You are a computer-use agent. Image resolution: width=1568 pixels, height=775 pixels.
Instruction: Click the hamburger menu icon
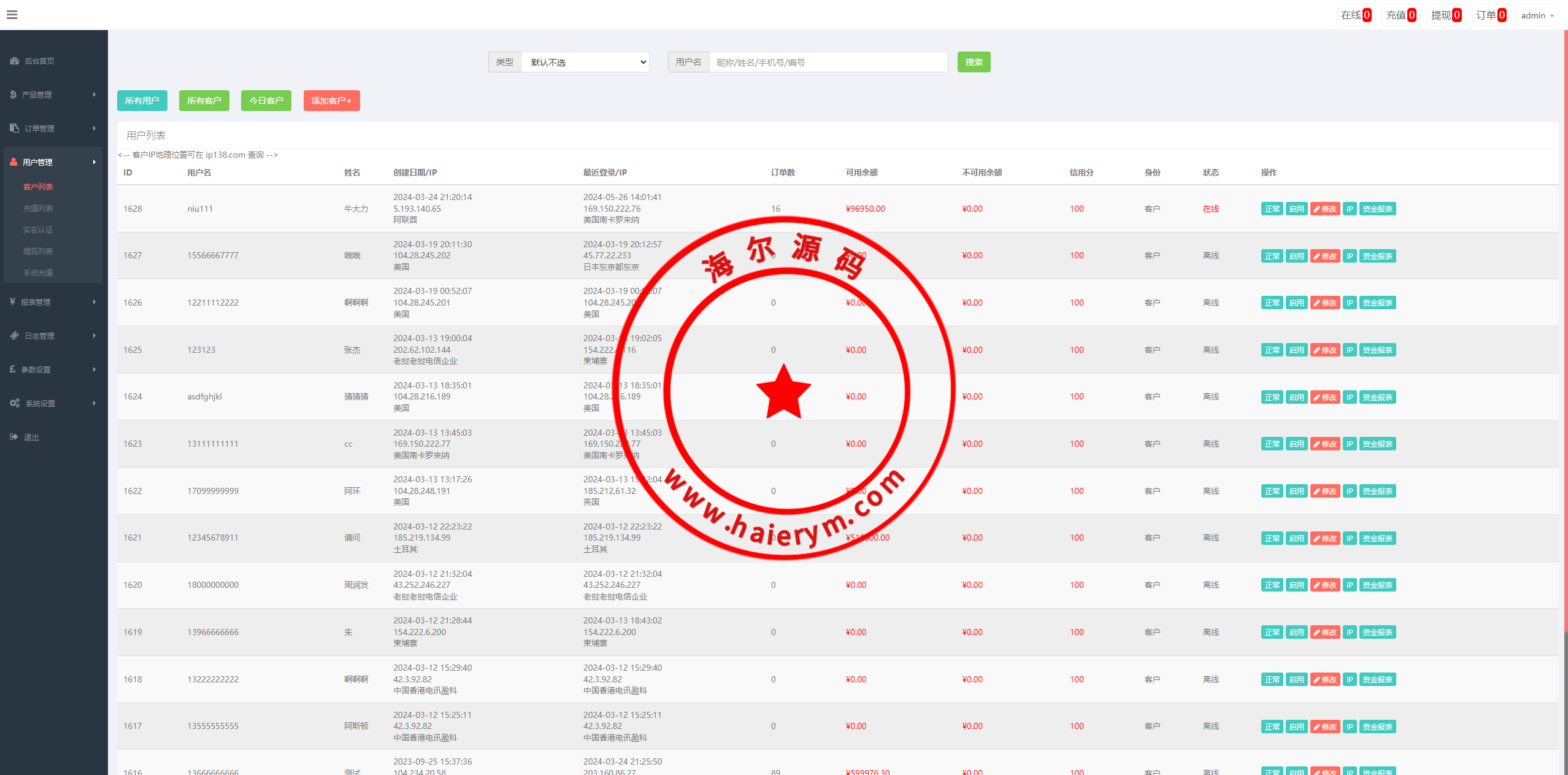(12, 15)
